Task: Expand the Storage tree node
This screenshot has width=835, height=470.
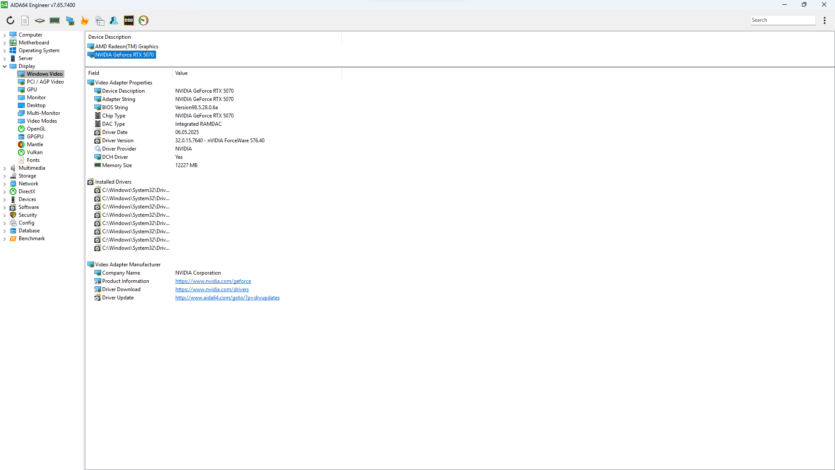Action: 5,176
